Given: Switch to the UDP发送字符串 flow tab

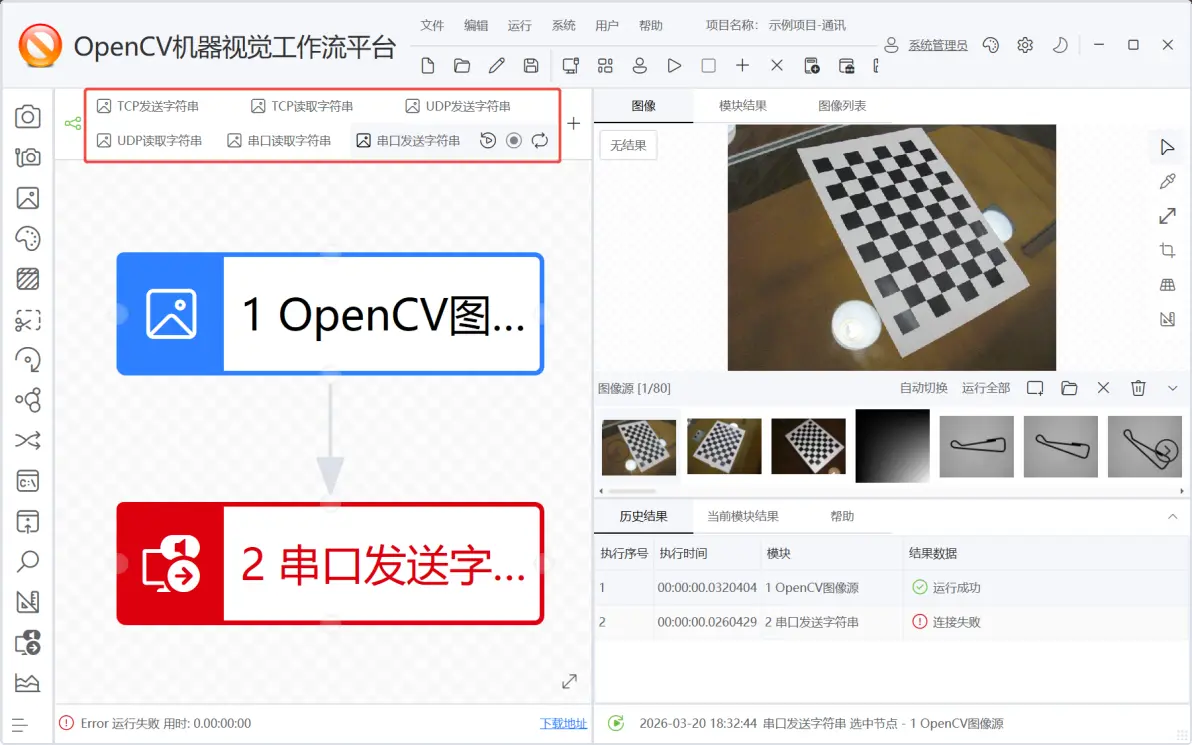Looking at the screenshot, I should [x=458, y=106].
